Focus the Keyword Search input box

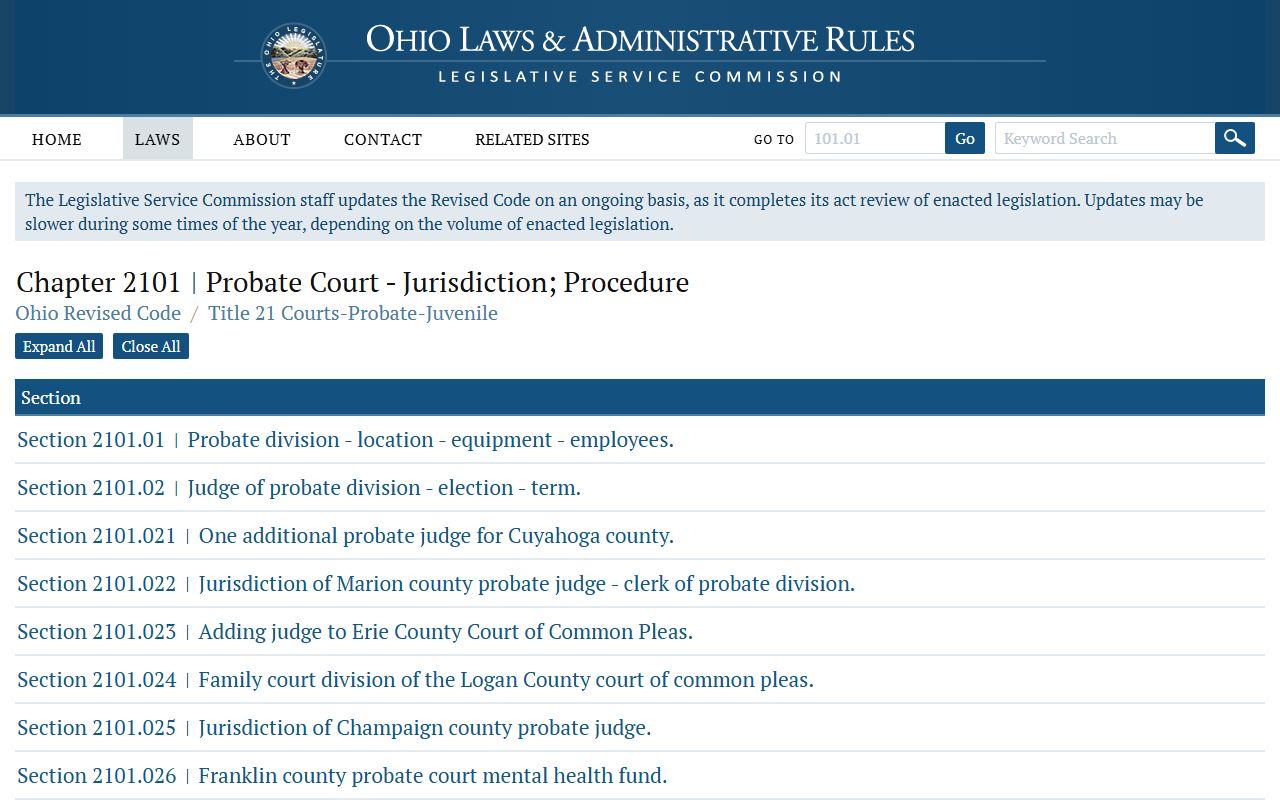click(1105, 138)
